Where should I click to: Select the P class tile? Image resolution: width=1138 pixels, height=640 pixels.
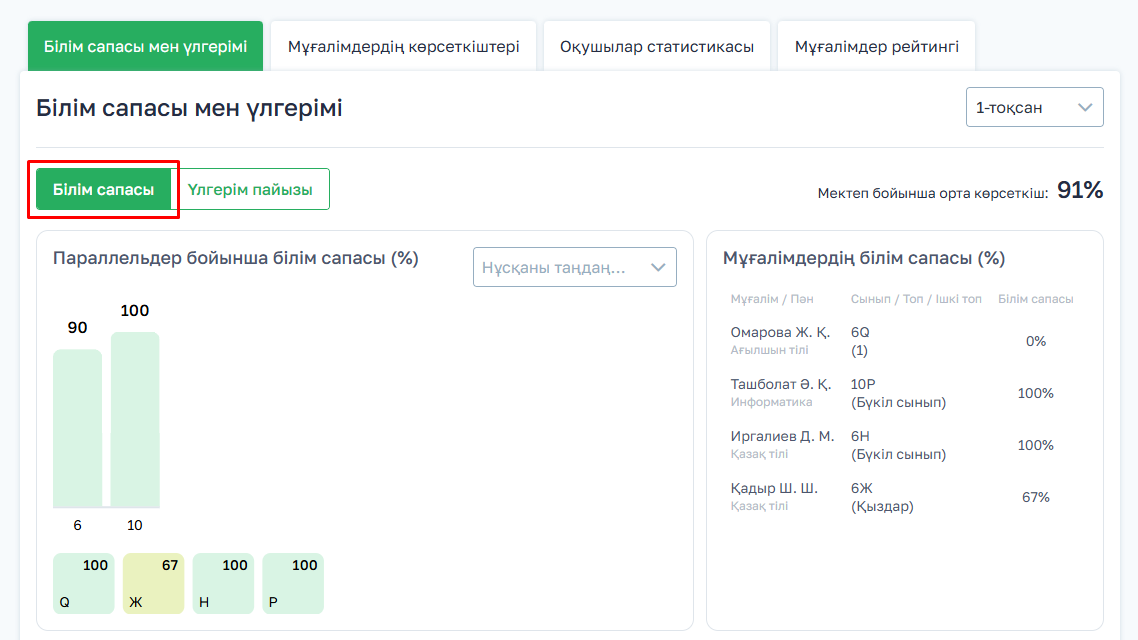pos(293,583)
